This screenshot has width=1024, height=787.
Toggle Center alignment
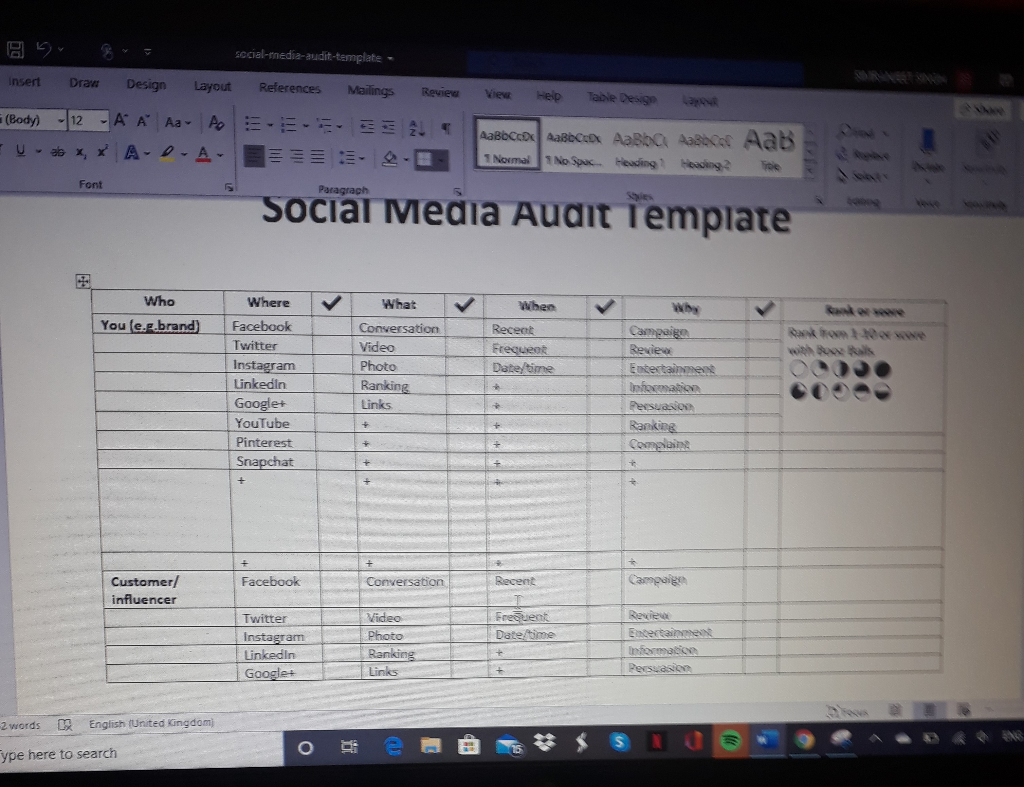(276, 156)
